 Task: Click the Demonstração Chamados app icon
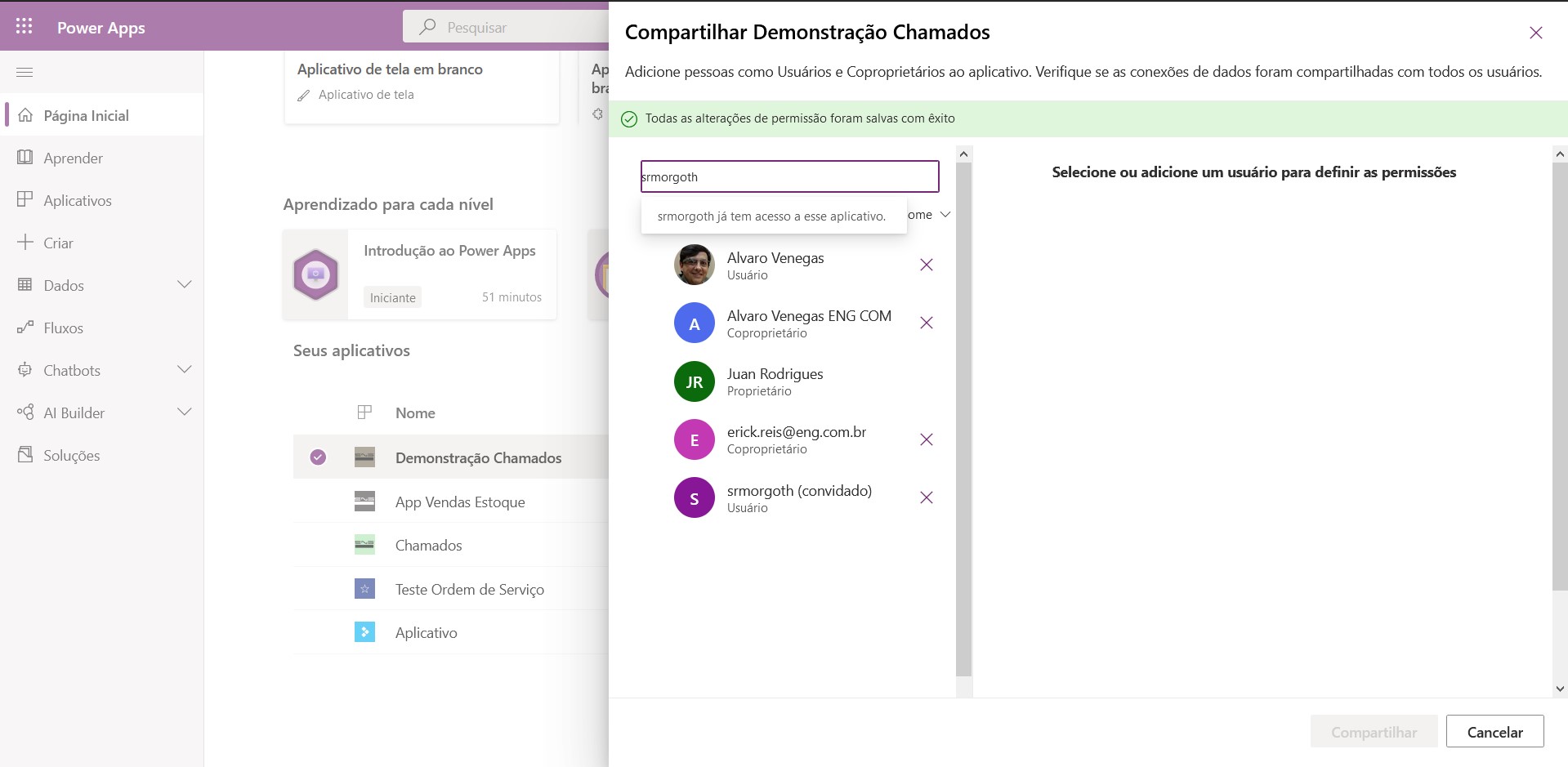(x=364, y=457)
